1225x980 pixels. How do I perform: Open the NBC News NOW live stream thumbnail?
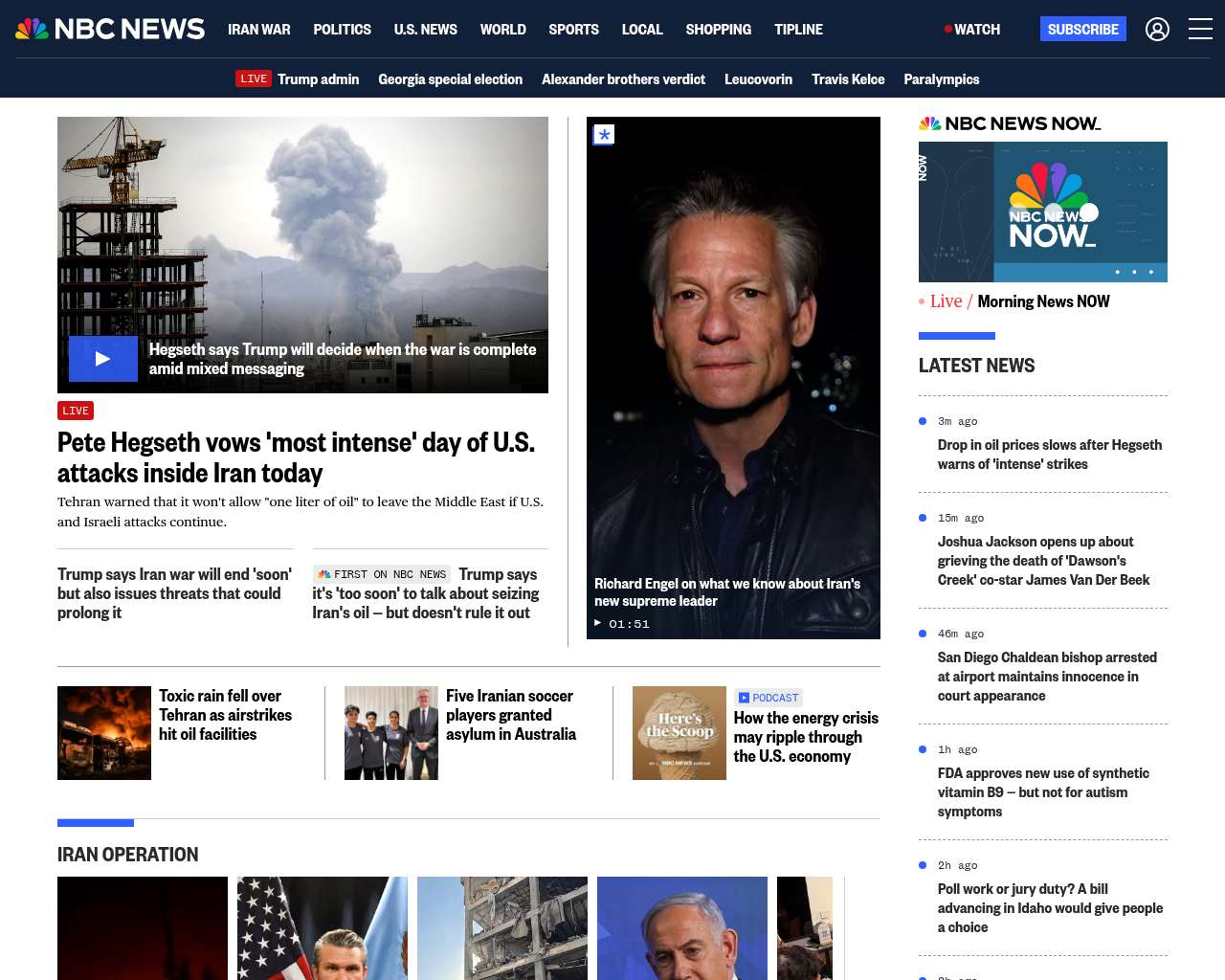(1042, 212)
